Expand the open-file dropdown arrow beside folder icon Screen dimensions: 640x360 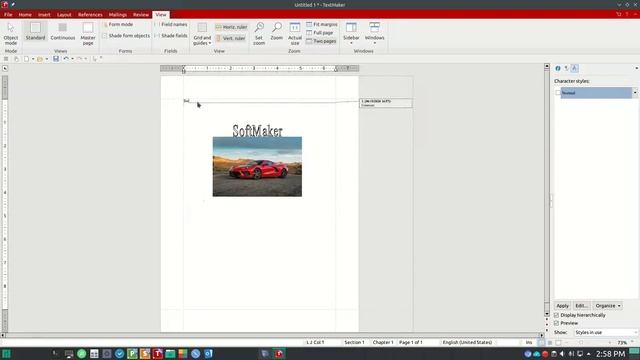click(47, 59)
